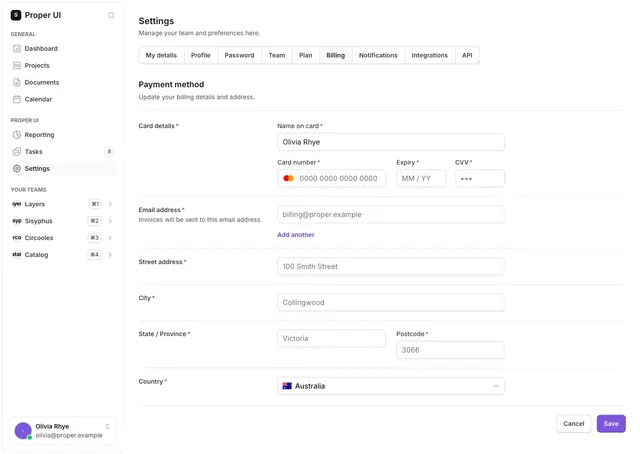Viewport: 640px width, 454px height.
Task: Click the Name on card field
Action: pos(391,142)
